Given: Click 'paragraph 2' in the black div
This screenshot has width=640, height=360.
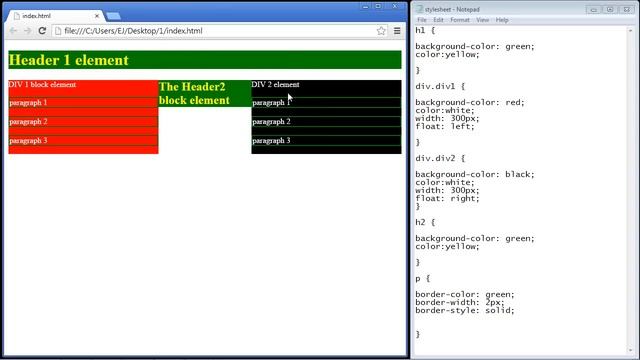Looking at the screenshot, I should [x=271, y=122].
